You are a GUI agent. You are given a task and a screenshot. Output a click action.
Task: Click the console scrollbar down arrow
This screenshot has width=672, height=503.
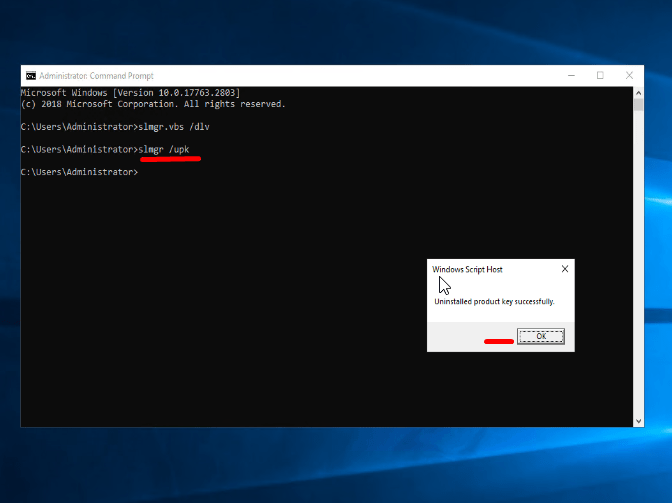tap(638, 421)
